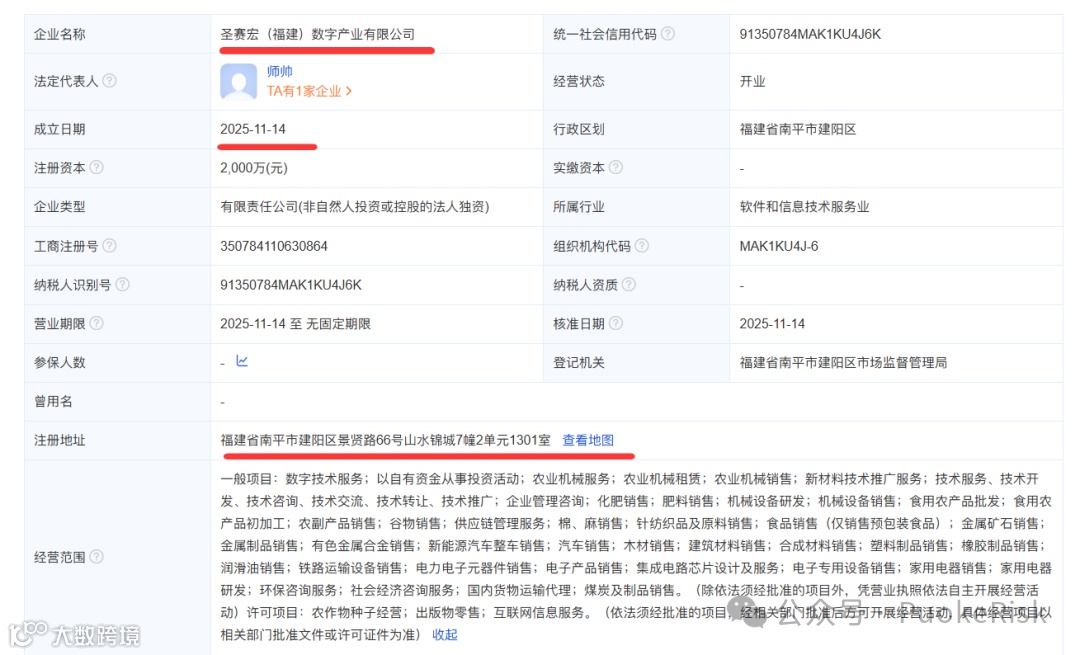1080x655 pixels.
Task: Open legal representative 师帅 profile link
Action: point(281,71)
